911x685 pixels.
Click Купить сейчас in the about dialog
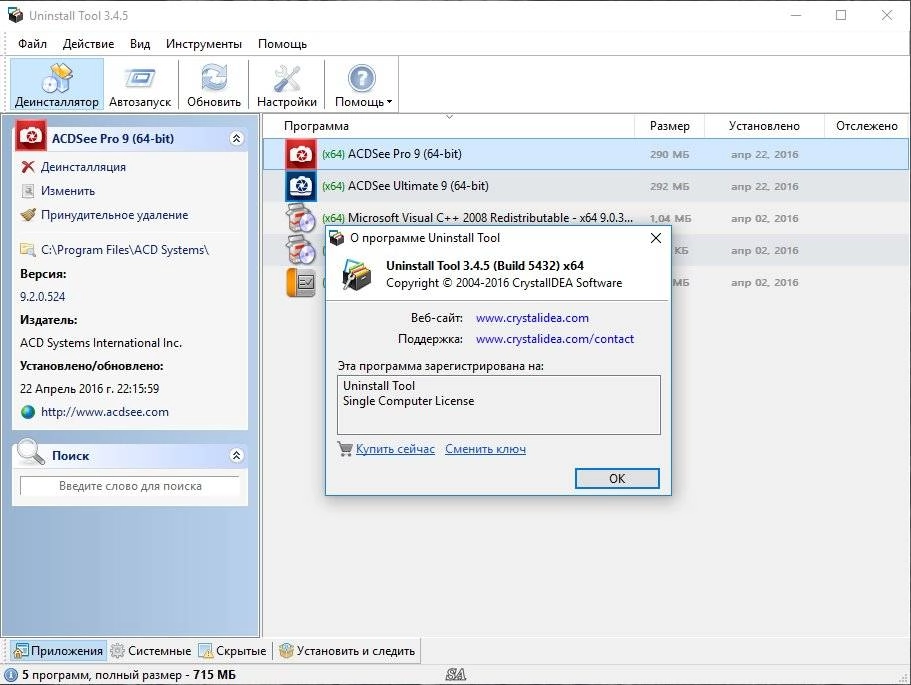tap(395, 449)
